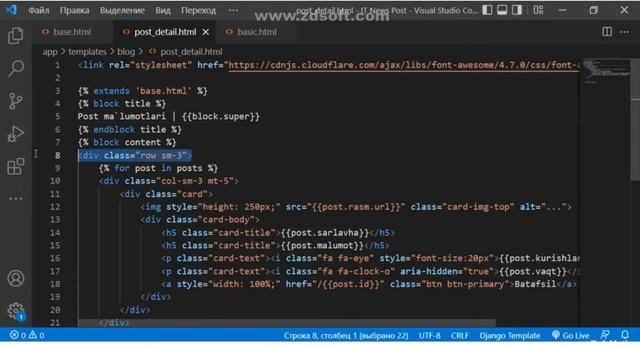This screenshot has height=360, width=640.
Task: Select language mode Django Template
Action: (x=510, y=336)
